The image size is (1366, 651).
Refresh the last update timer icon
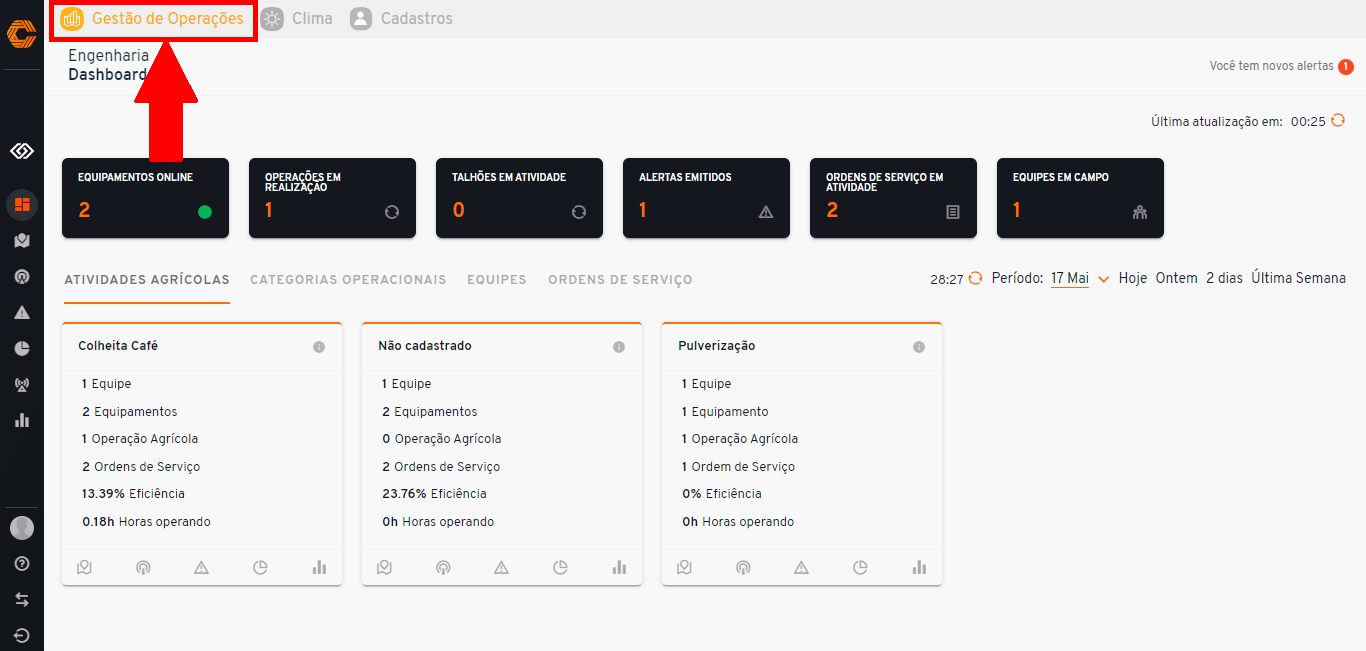pyautogui.click(x=1338, y=120)
